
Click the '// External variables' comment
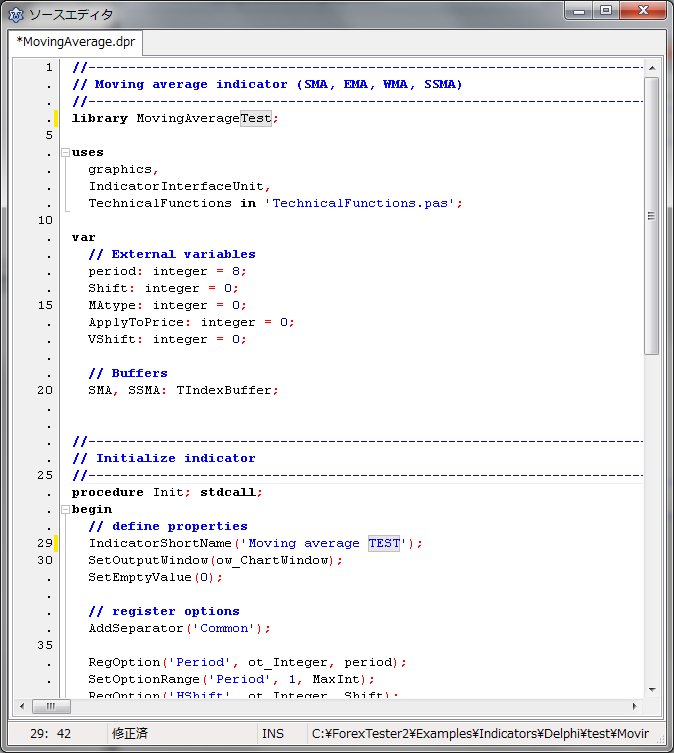coord(172,255)
